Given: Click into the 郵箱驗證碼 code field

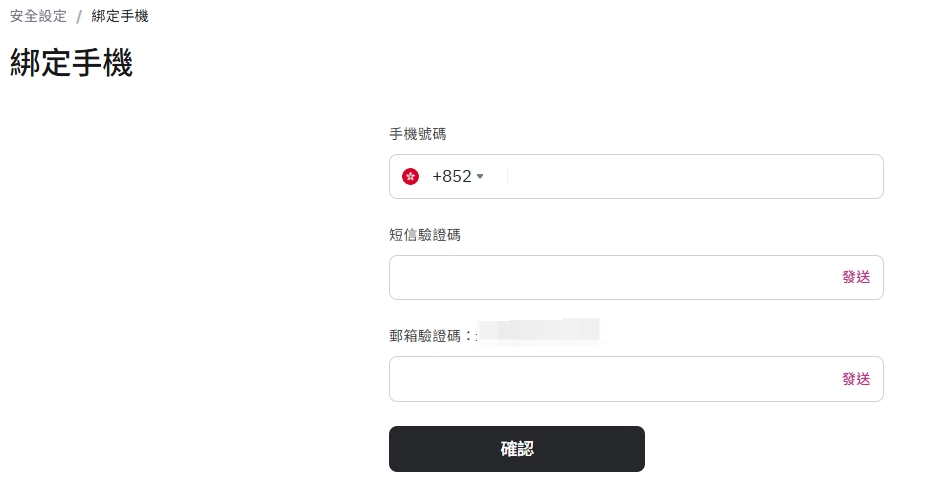Looking at the screenshot, I should point(611,379).
